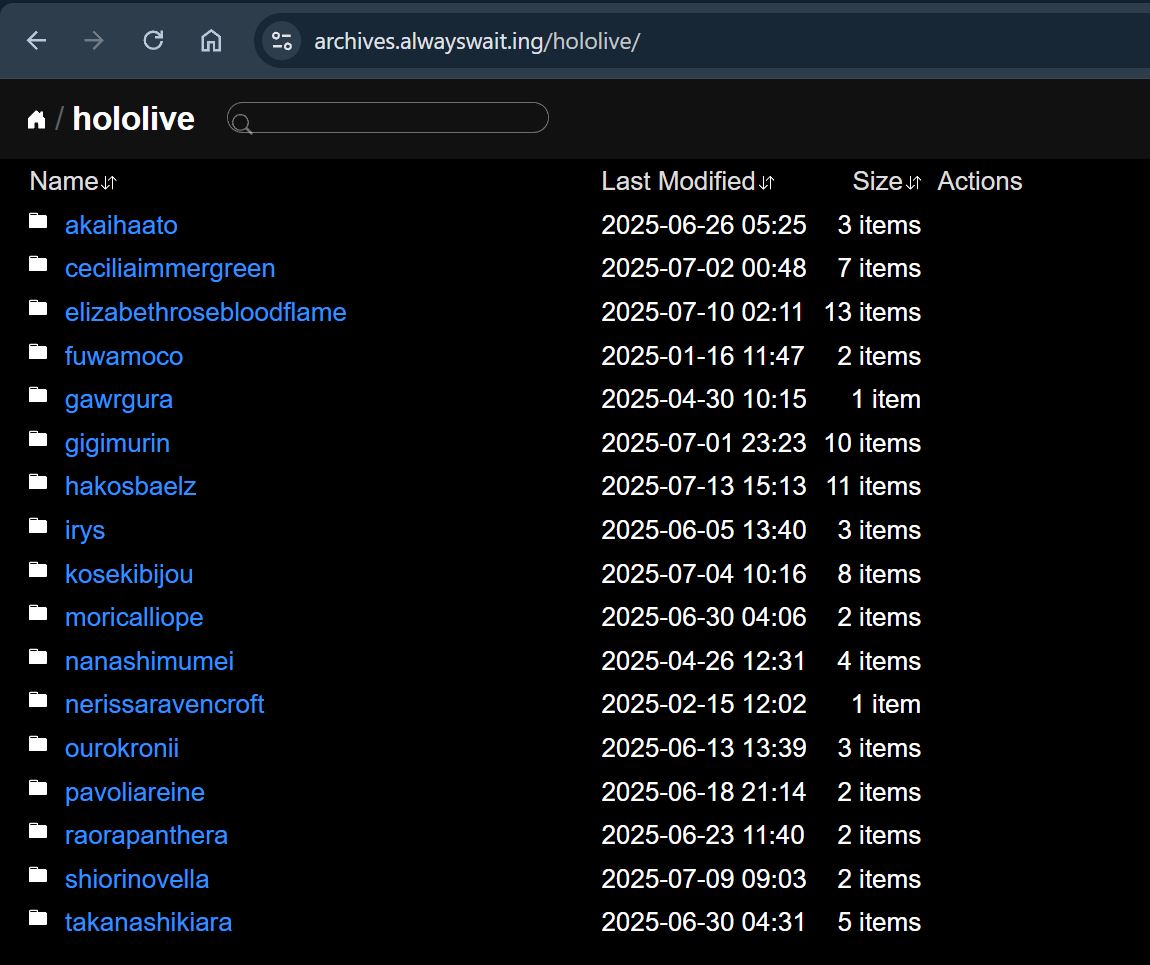1150x965 pixels.
Task: Click the 13 items size value
Action: coord(873,312)
